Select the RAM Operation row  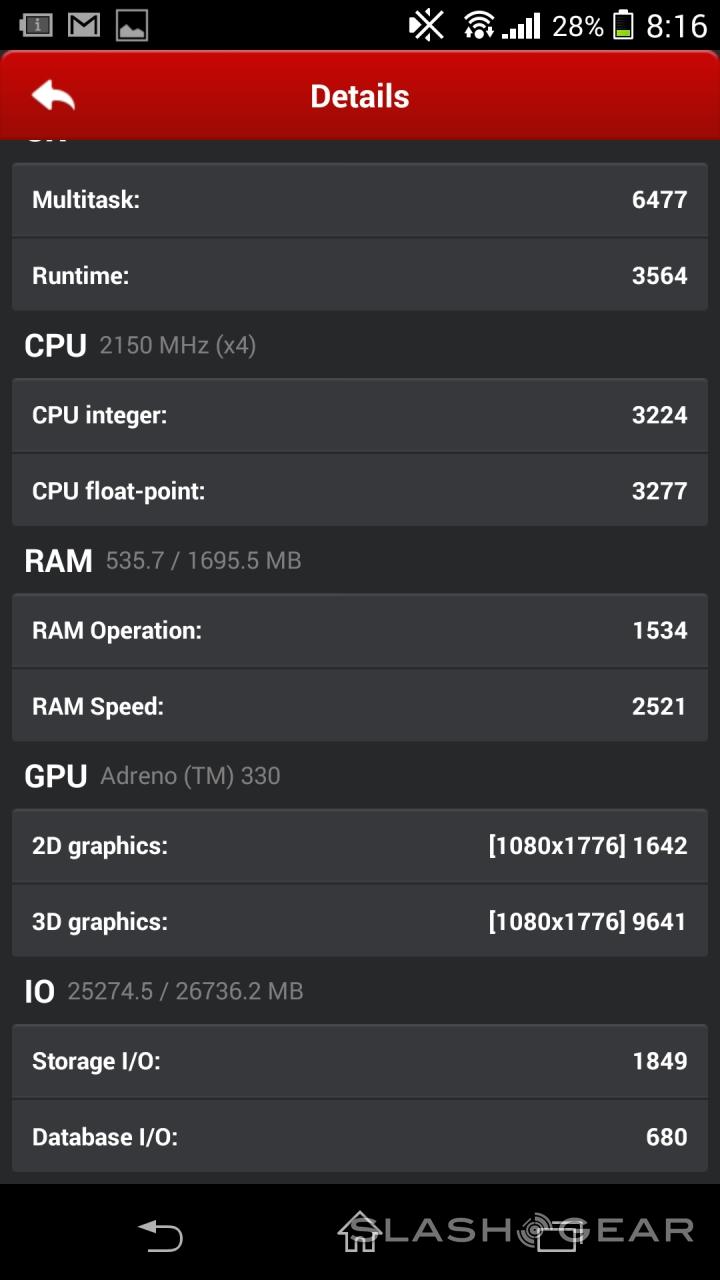tap(360, 630)
